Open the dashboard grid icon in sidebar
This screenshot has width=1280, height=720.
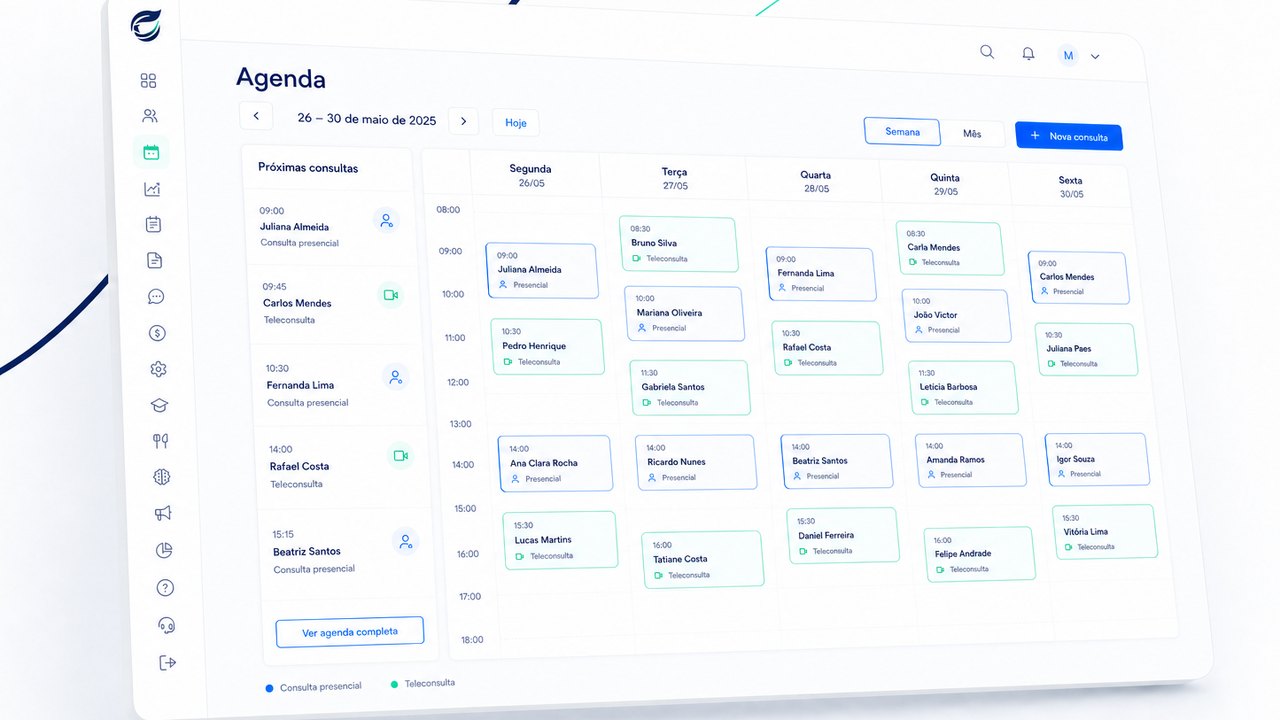click(x=149, y=81)
